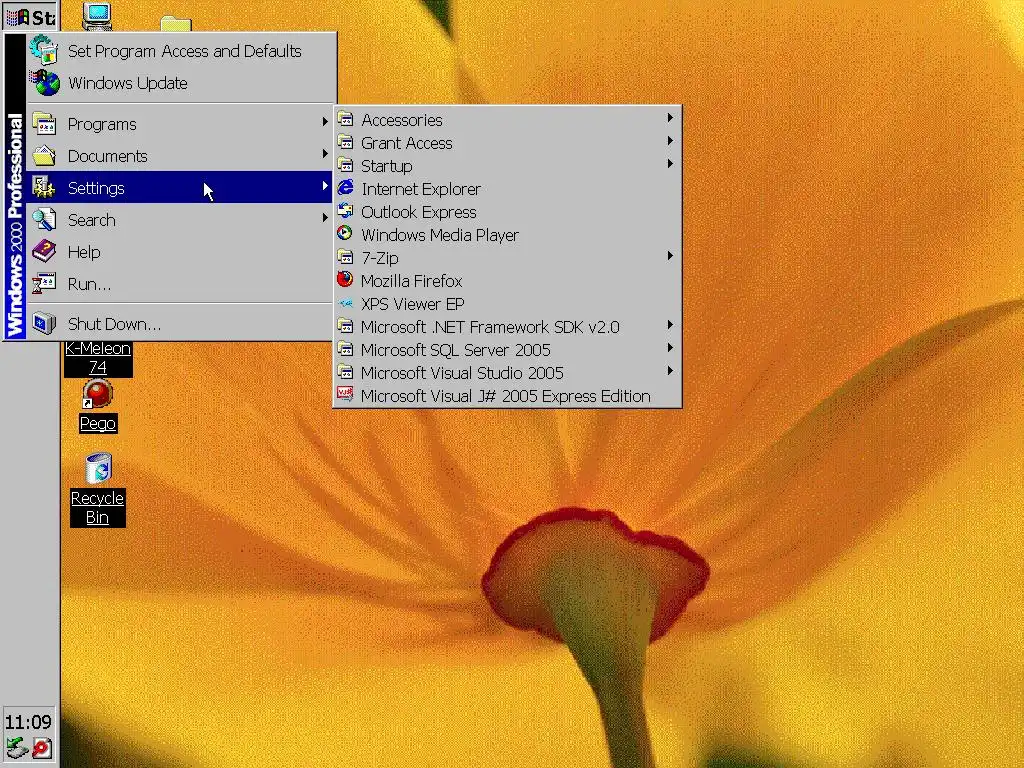Launch Mozilla Firefox from Programs menu
Screen dimensions: 1024x768
pos(507,281)
